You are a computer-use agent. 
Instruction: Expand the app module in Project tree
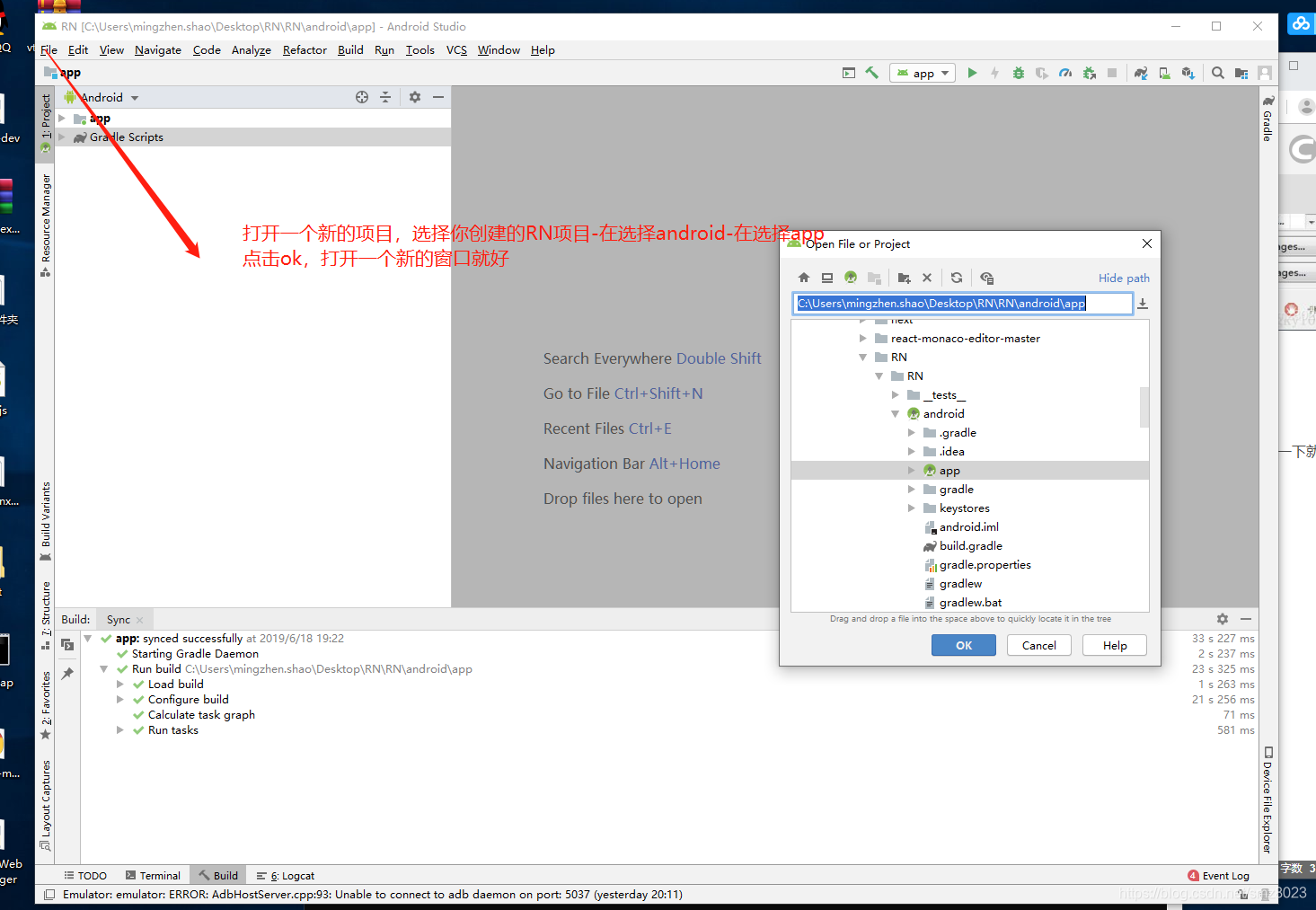pos(62,119)
